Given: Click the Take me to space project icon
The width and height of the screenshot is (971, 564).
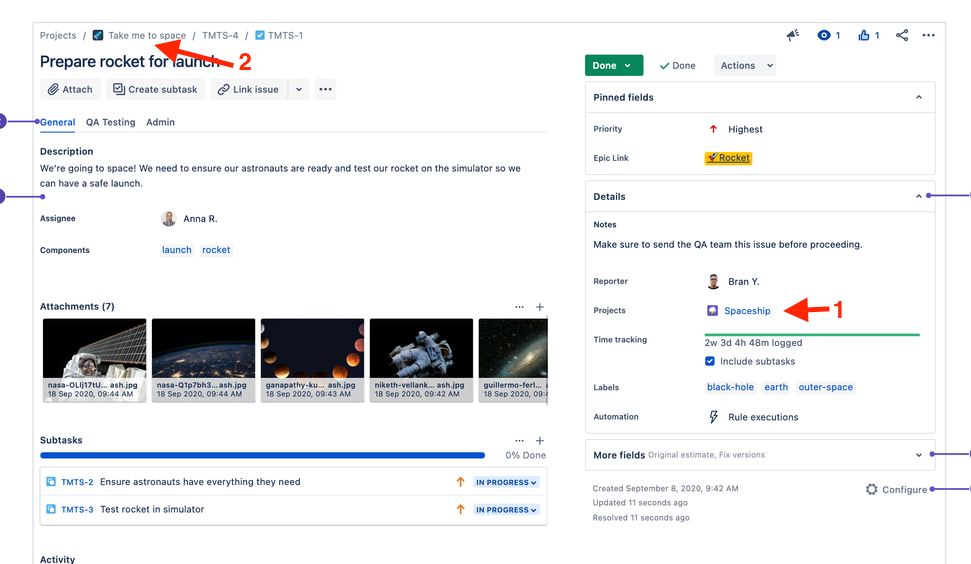Looking at the screenshot, I should click(98, 35).
